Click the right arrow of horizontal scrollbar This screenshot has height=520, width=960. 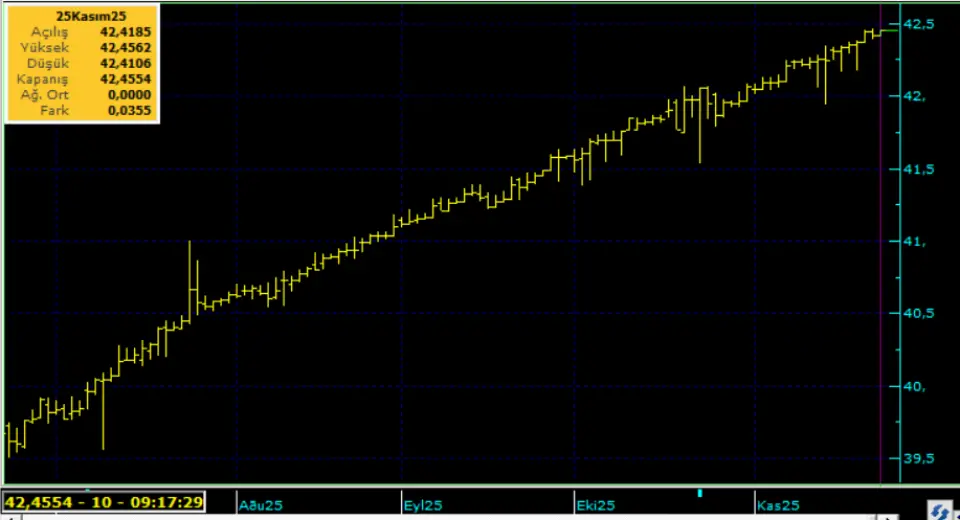coord(884,517)
